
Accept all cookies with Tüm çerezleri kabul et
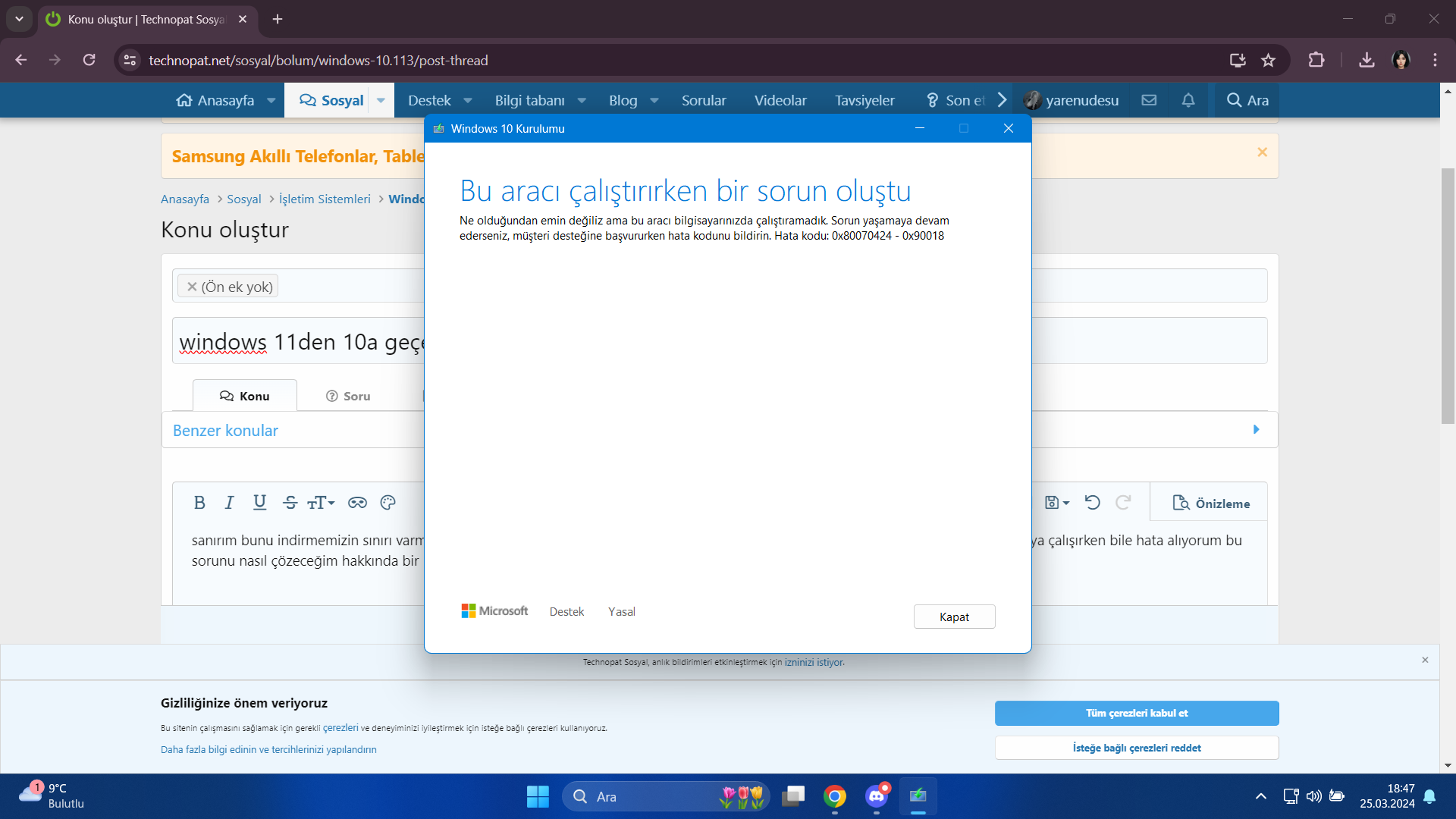pos(1136,713)
